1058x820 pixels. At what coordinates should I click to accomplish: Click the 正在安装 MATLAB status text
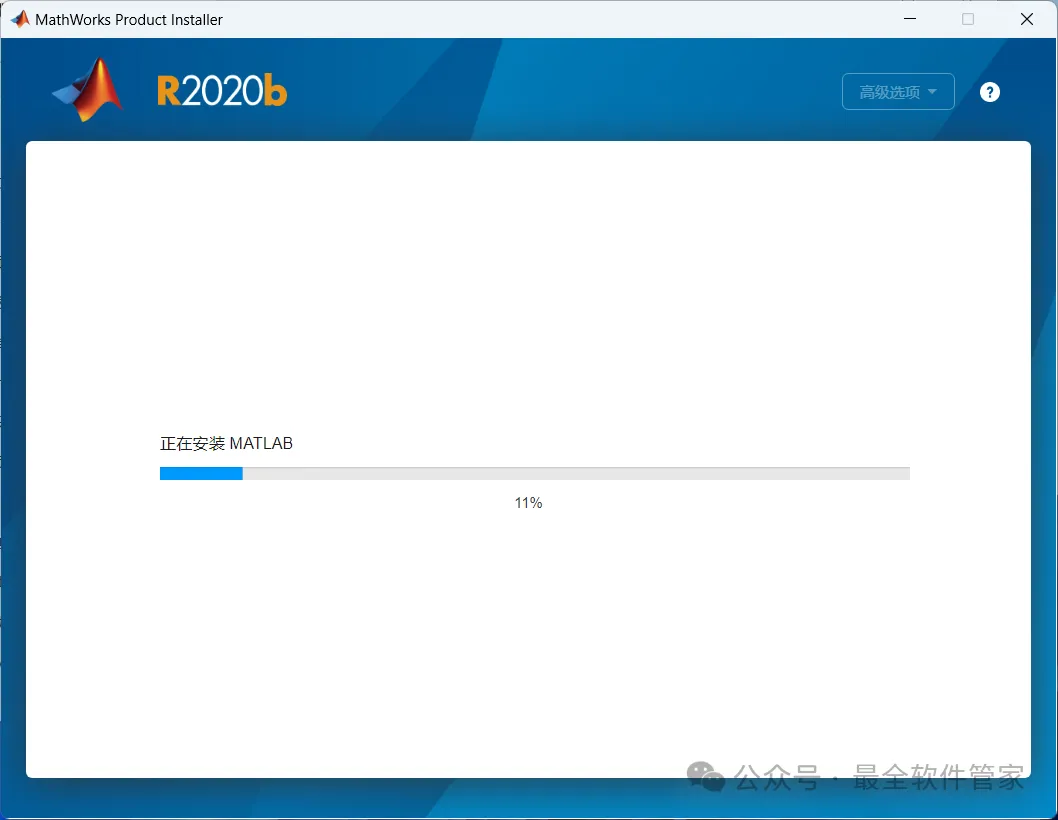(226, 443)
